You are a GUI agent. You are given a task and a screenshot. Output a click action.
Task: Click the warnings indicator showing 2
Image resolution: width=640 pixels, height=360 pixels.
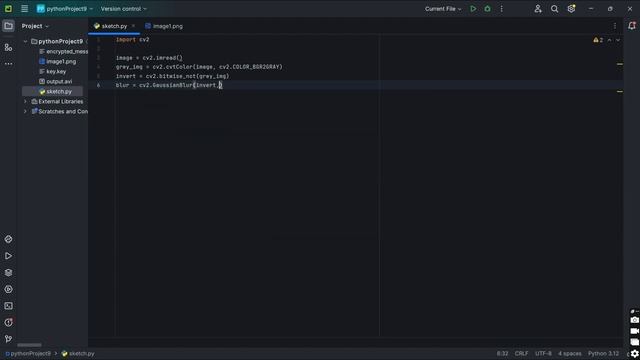pos(598,40)
